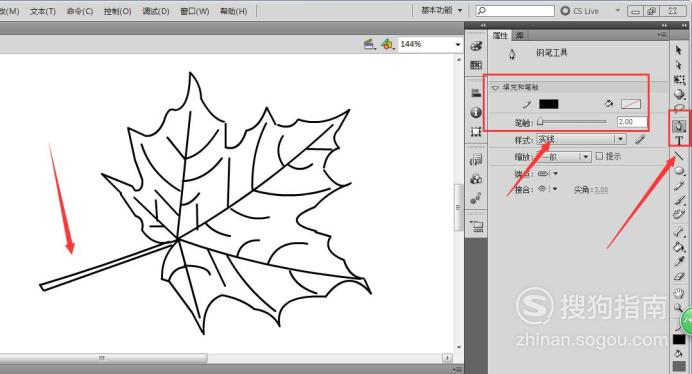Open the 帮助(H) menu

click(x=233, y=11)
